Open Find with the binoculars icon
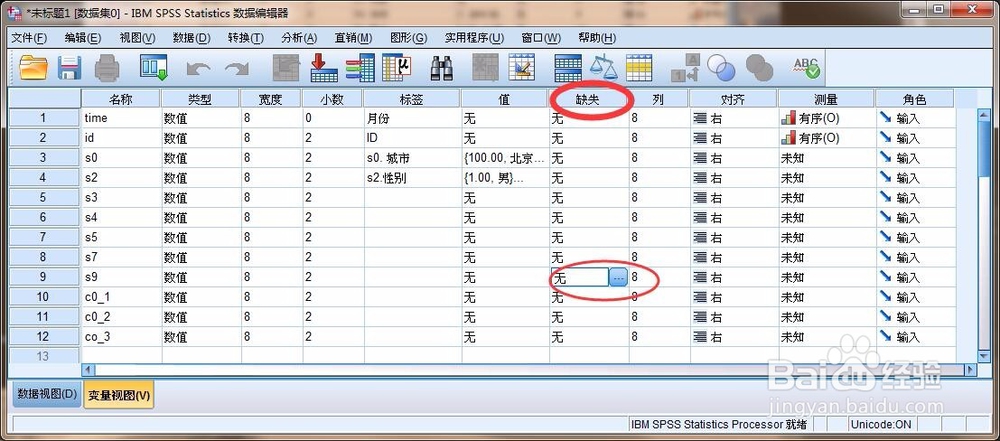Image resolution: width=1000 pixels, height=441 pixels. click(442, 68)
